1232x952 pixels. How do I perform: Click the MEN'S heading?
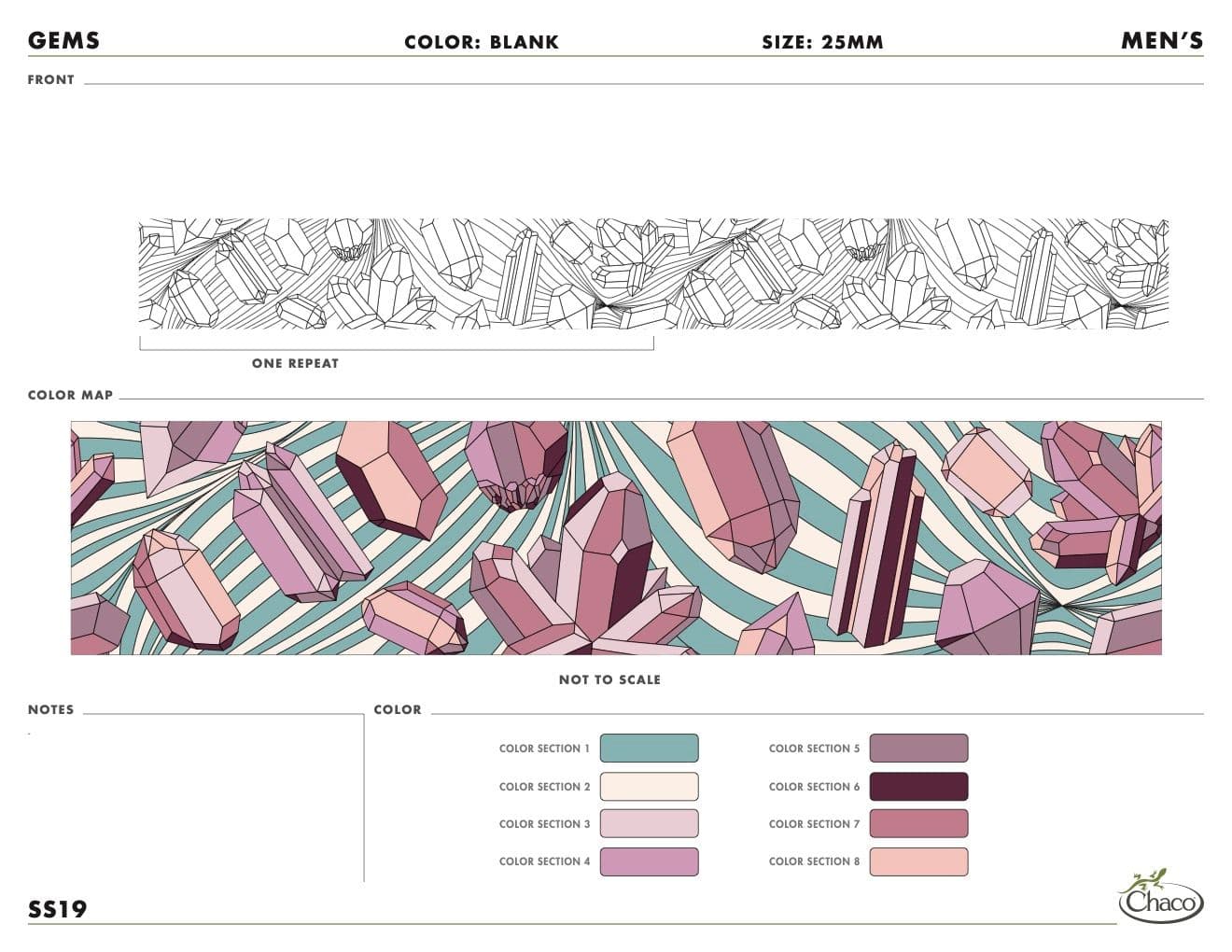(x=1162, y=40)
